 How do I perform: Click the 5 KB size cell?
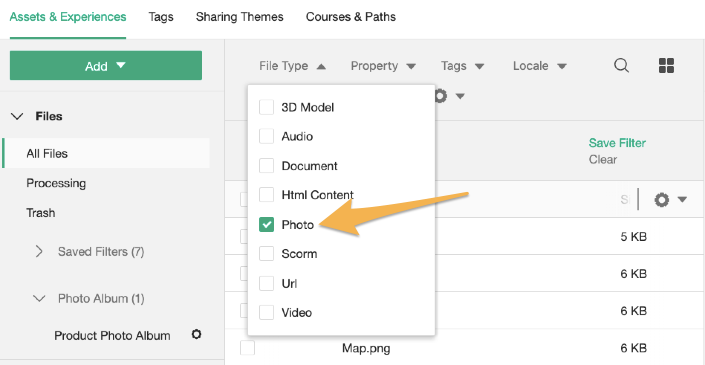pos(634,236)
